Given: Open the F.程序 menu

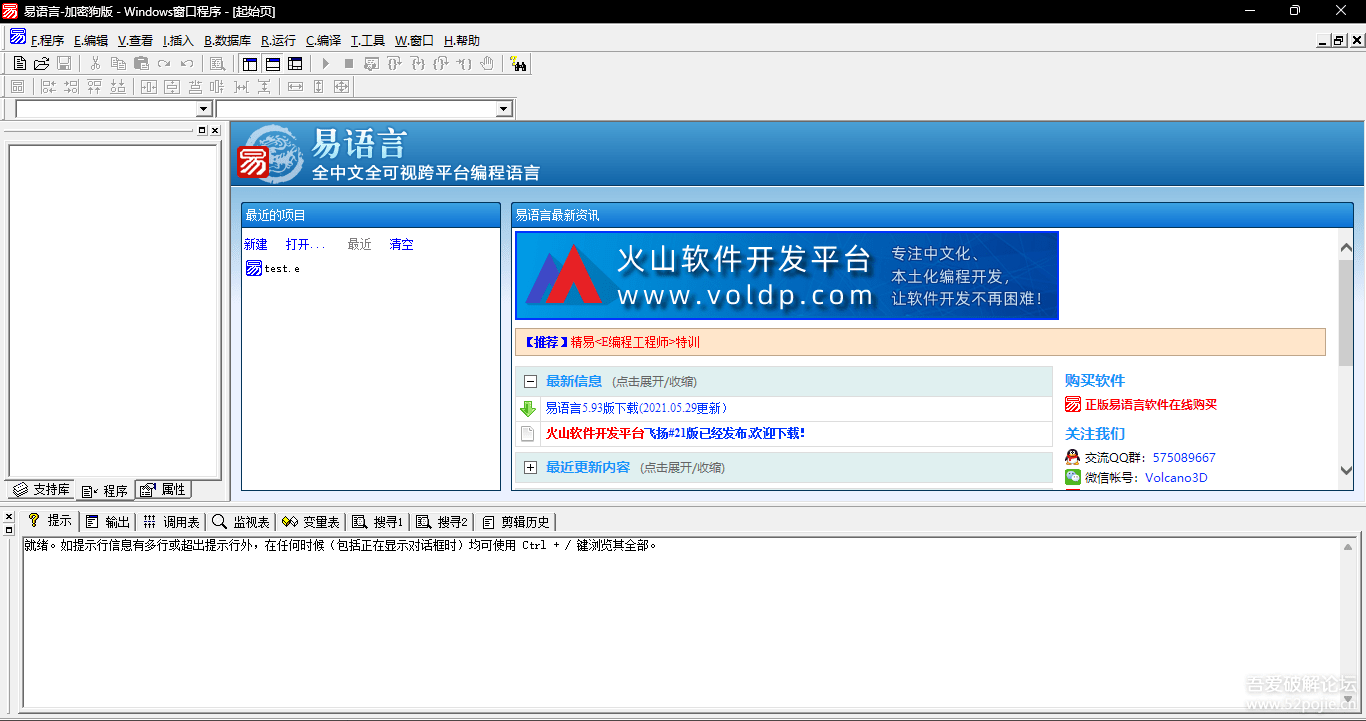Looking at the screenshot, I should point(47,40).
